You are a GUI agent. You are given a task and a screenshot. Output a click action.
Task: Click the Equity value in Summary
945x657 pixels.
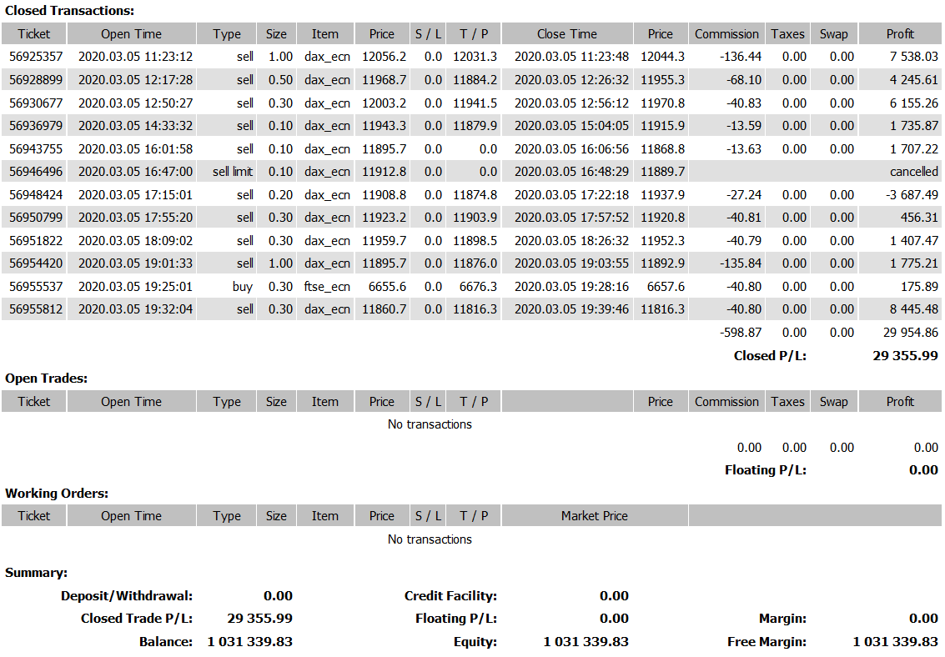tap(586, 641)
